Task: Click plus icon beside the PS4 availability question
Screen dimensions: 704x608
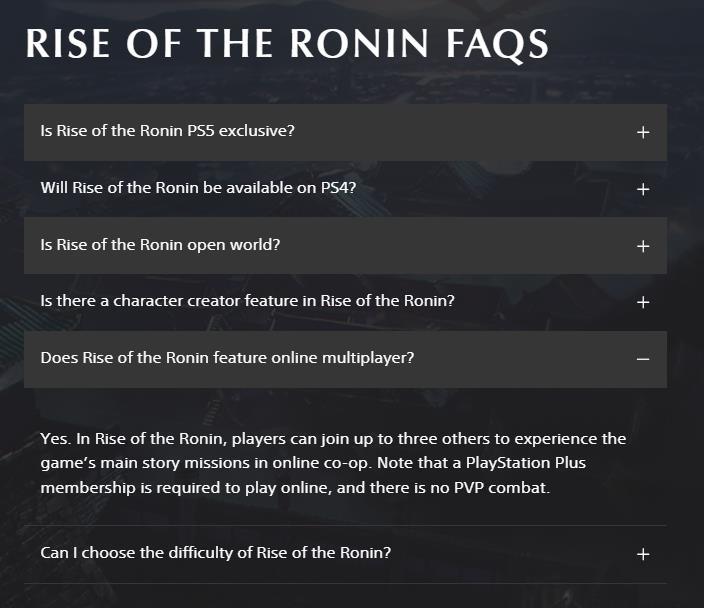Action: [x=643, y=189]
